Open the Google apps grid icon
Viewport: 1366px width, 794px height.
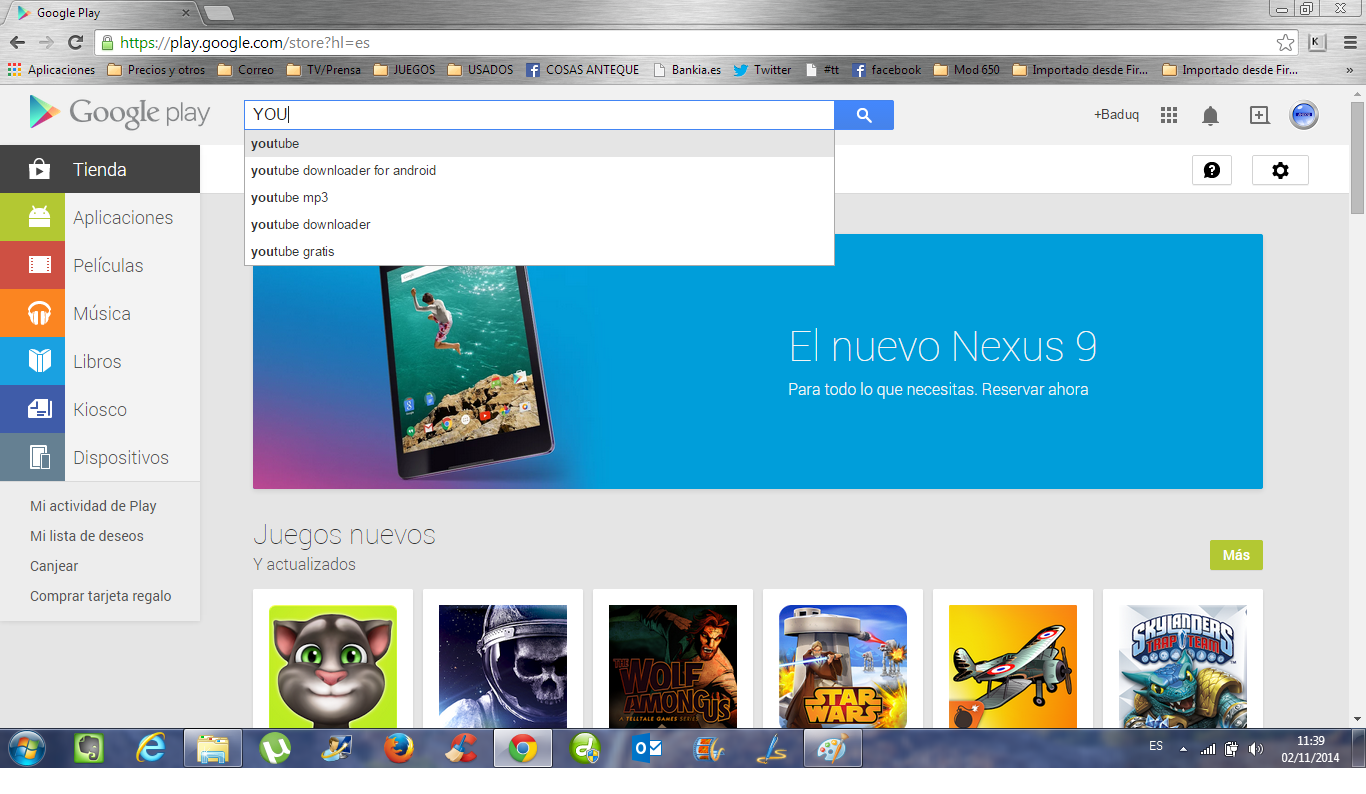pos(1169,115)
